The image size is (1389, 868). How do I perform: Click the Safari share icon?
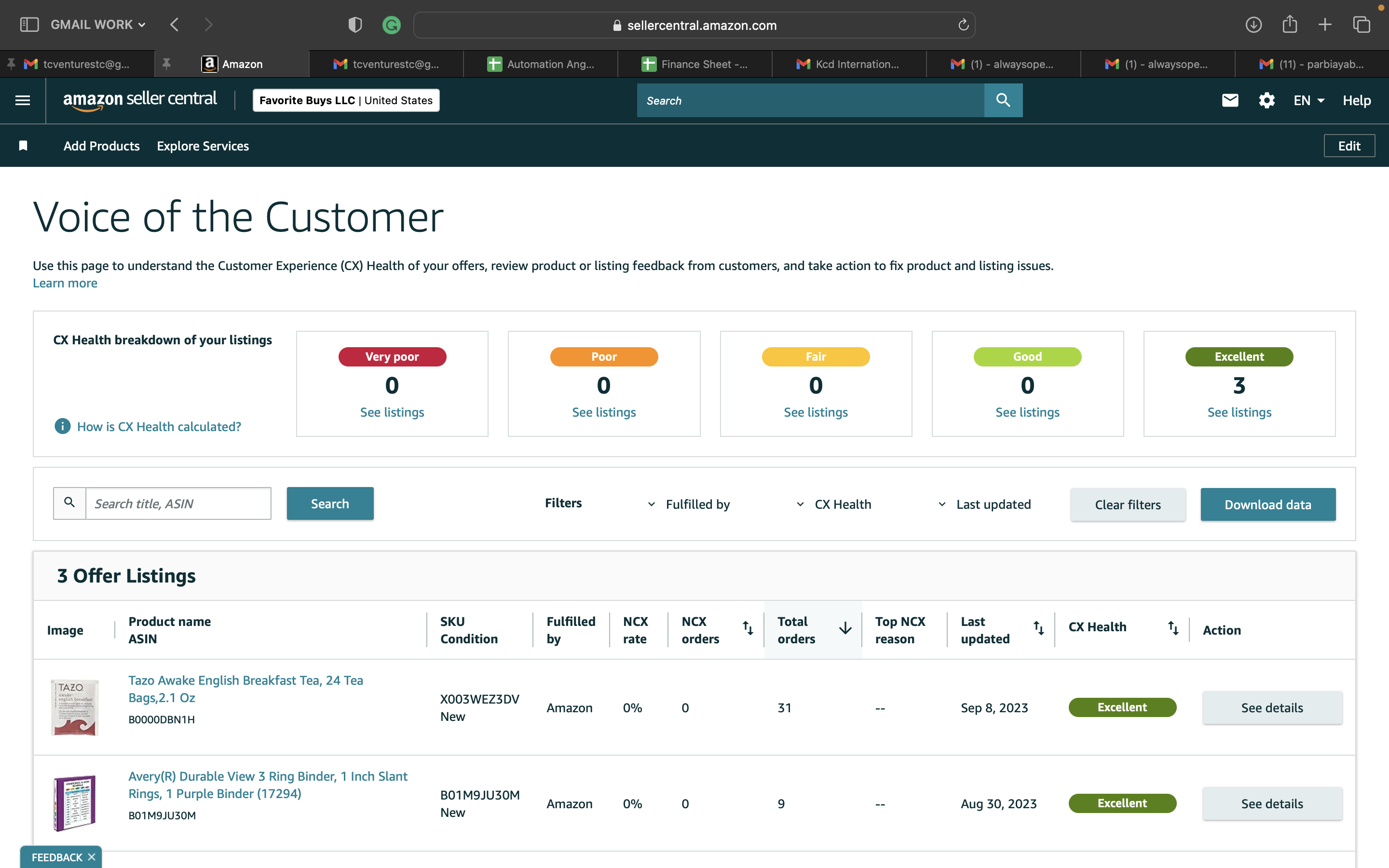1290,24
